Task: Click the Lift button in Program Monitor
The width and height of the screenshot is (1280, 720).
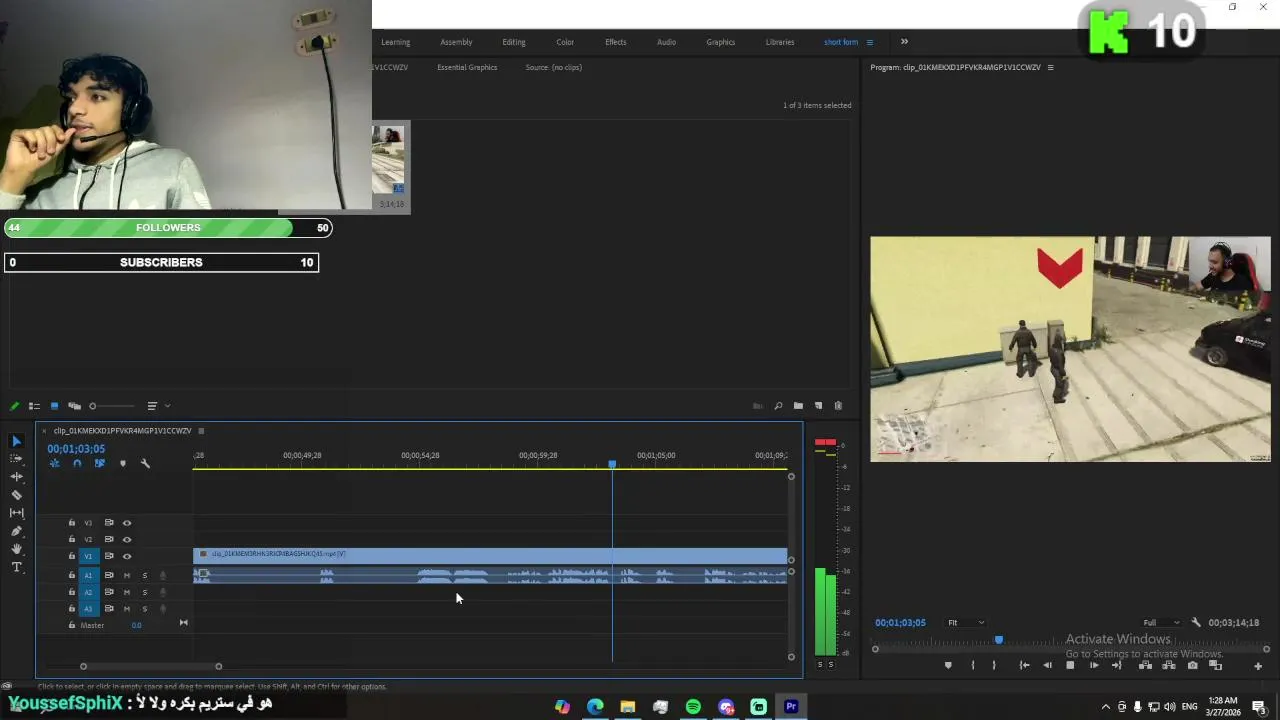Action: coord(1145,665)
